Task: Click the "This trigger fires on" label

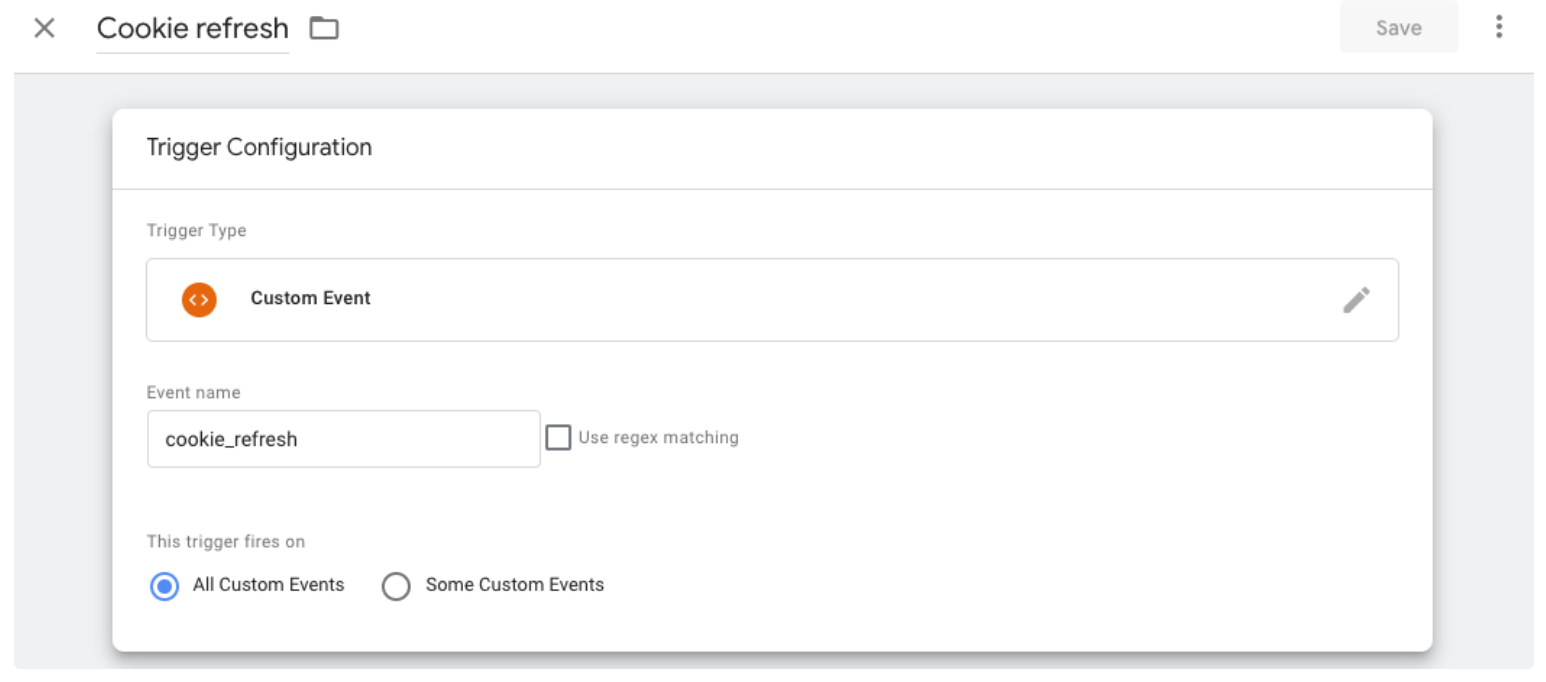Action: coord(226,542)
